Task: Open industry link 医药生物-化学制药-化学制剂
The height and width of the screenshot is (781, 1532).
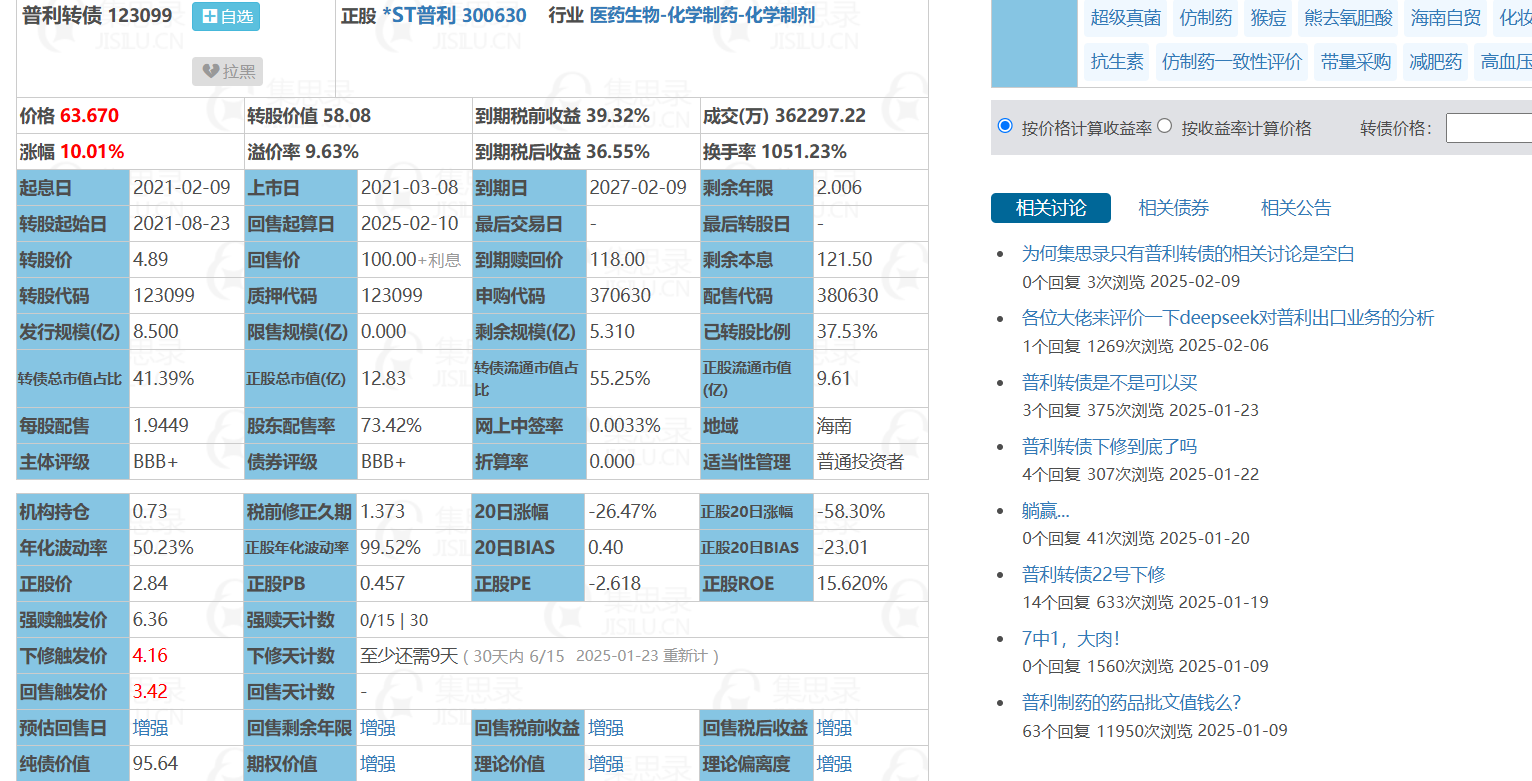Action: tap(703, 16)
